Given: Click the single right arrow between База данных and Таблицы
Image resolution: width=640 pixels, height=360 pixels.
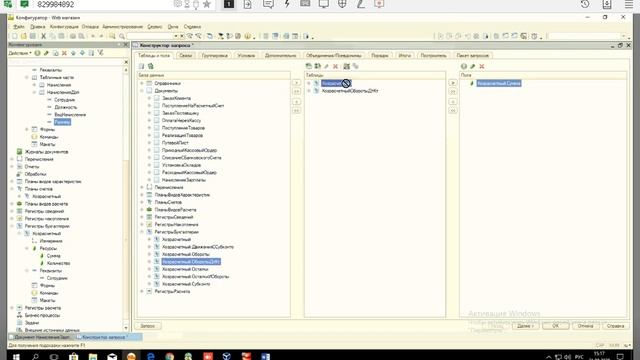Looking at the screenshot, I should pyautogui.click(x=297, y=83).
